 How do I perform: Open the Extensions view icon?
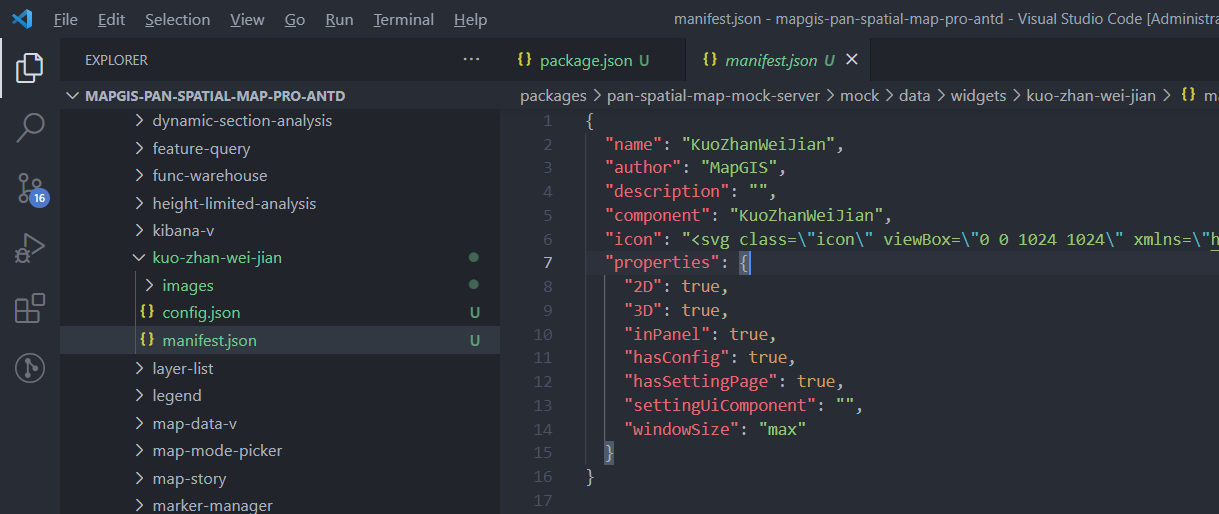pos(30,309)
